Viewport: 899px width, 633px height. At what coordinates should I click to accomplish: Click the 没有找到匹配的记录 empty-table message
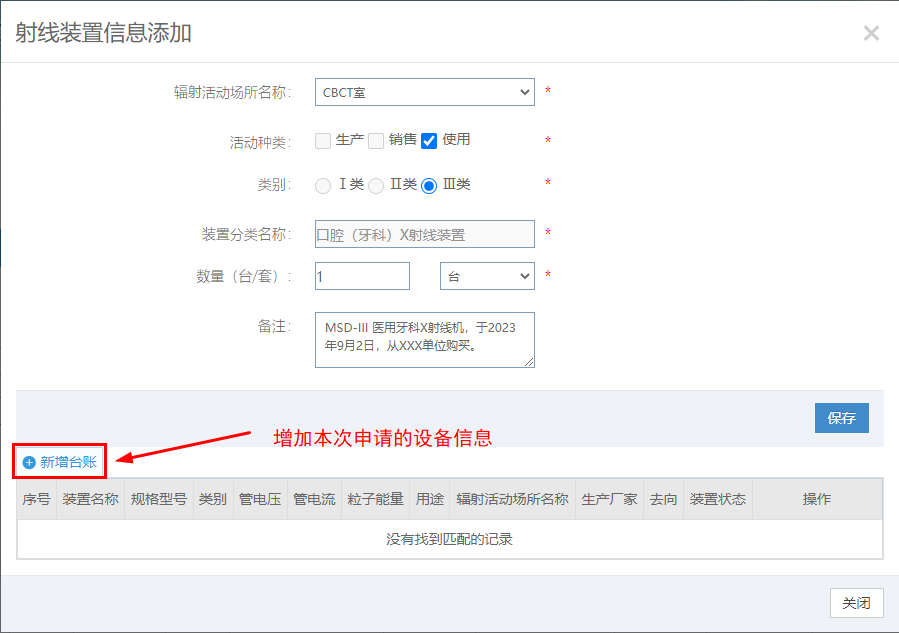tap(450, 539)
